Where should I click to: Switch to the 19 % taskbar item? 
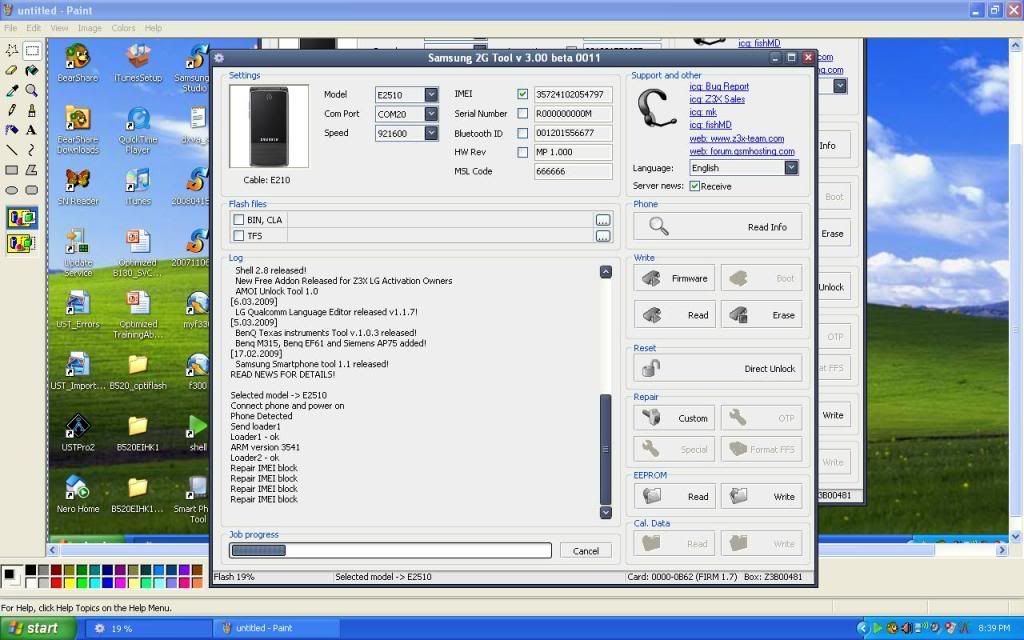[149, 628]
